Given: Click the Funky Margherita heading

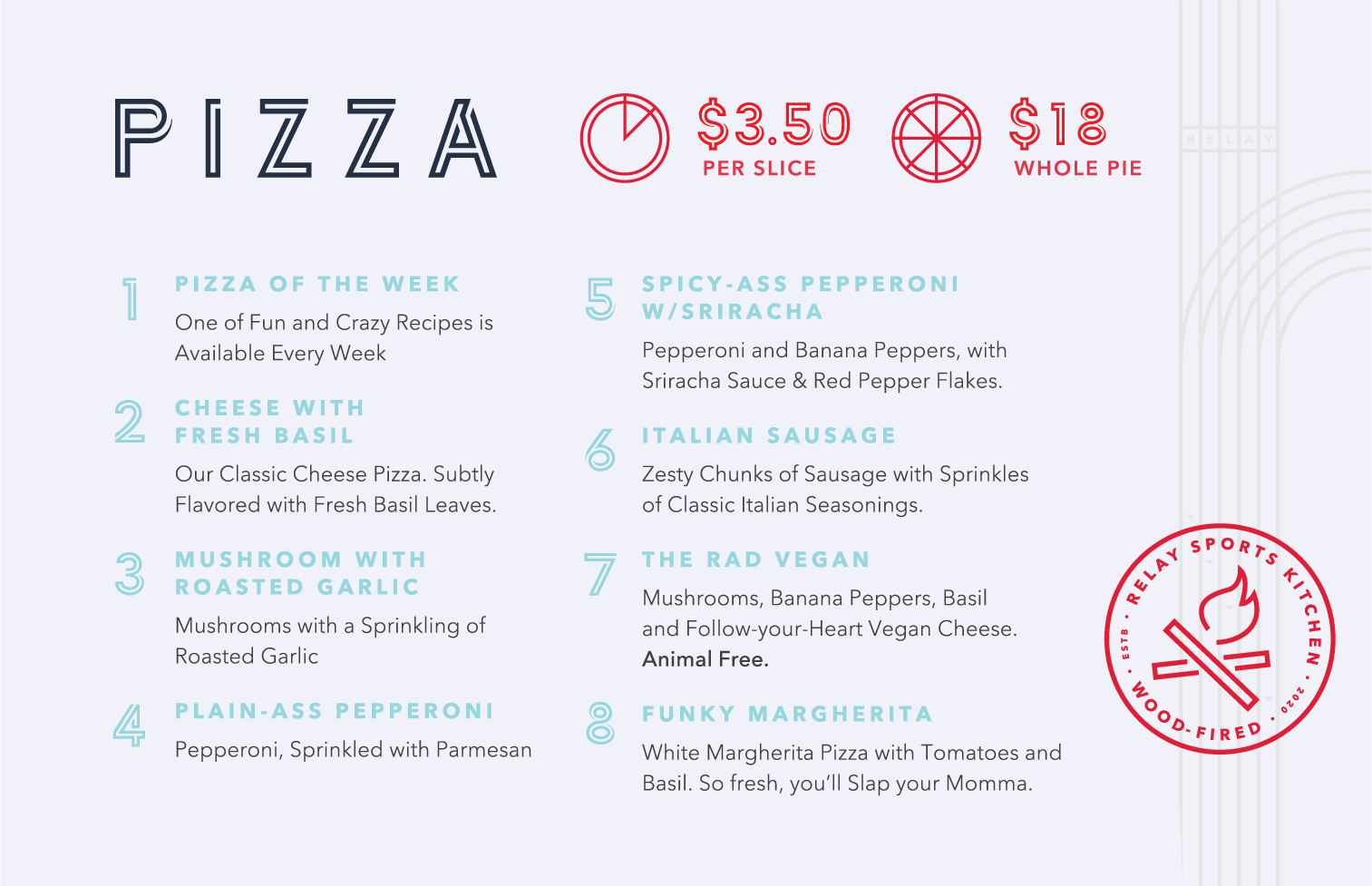Looking at the screenshot, I should pos(787,714).
